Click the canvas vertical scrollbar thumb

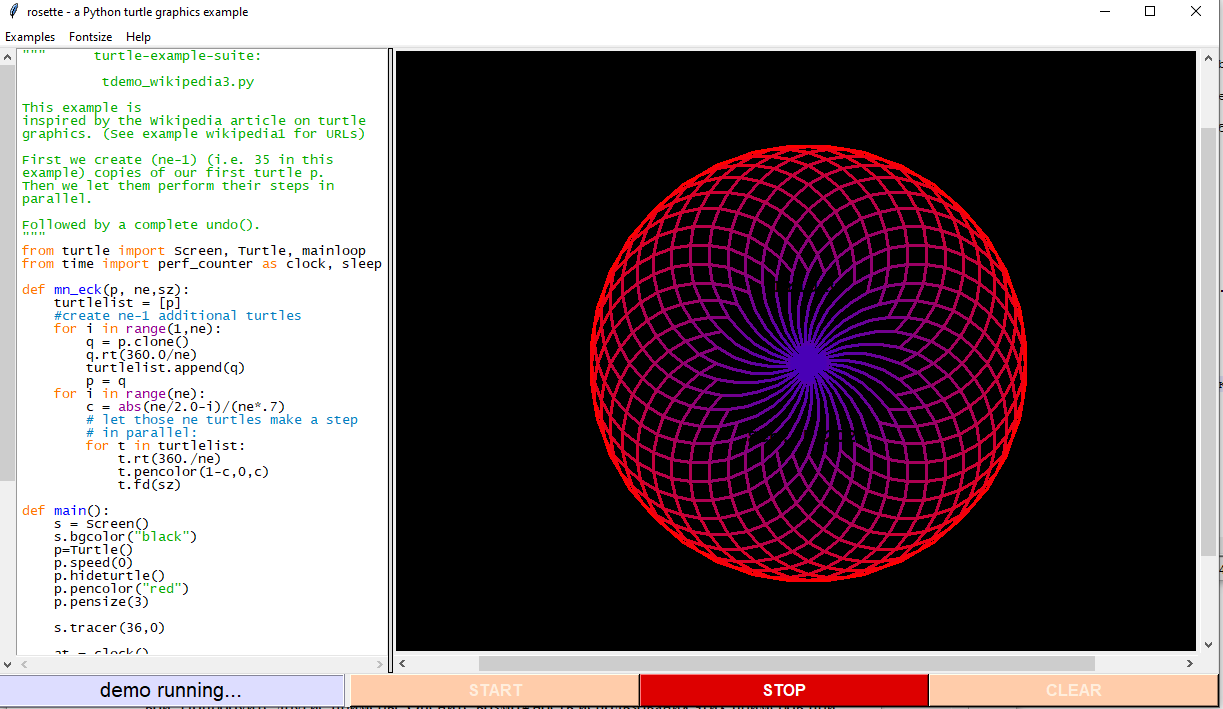pos(1208,340)
